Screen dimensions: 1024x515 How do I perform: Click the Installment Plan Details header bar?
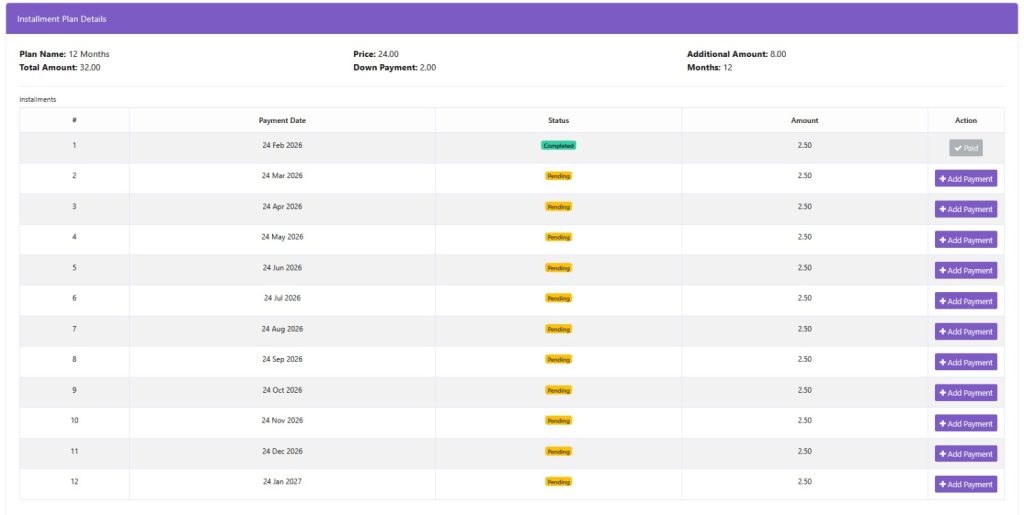coord(511,19)
